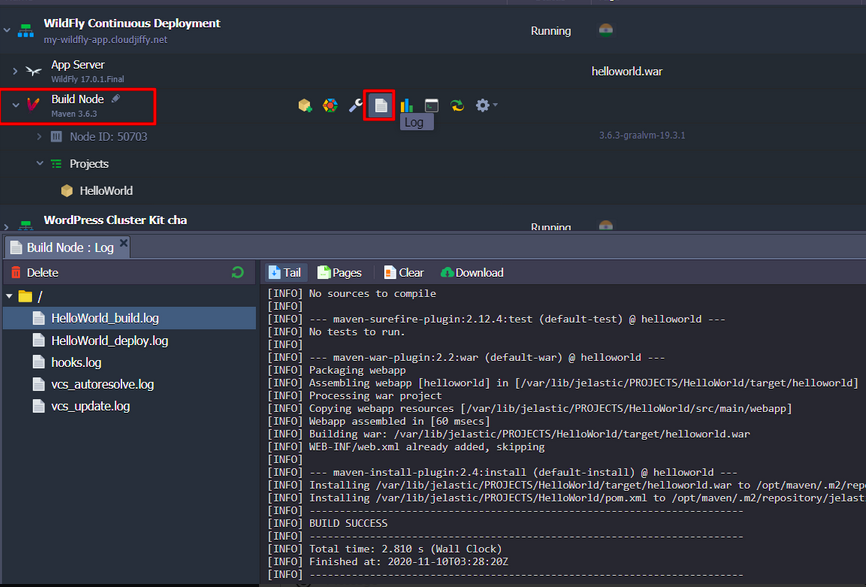Refresh the log file list
Image resolution: width=866 pixels, height=587 pixels.
238,272
